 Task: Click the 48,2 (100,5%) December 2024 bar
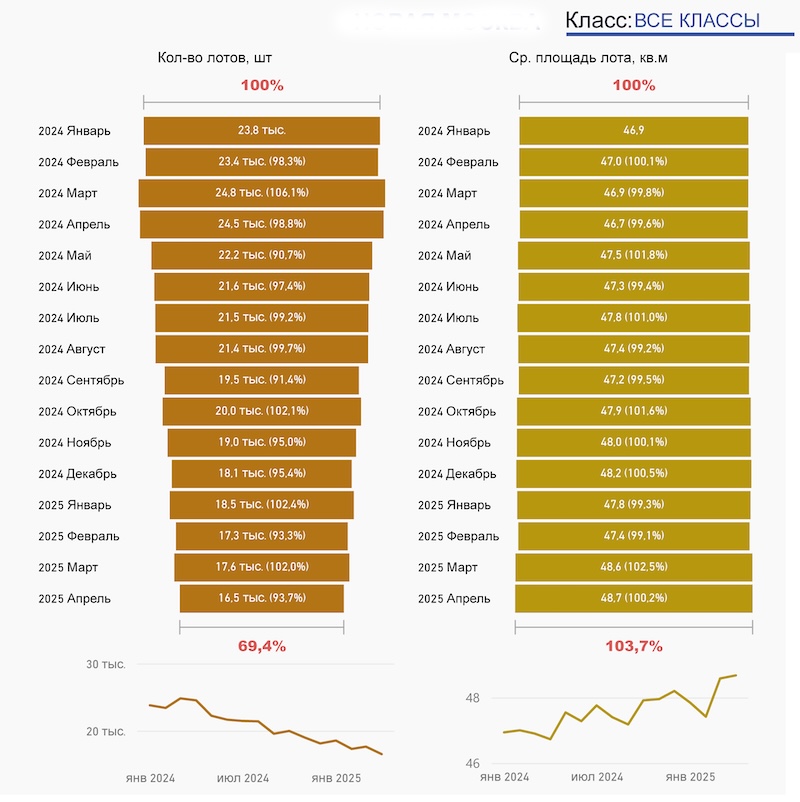633,474
